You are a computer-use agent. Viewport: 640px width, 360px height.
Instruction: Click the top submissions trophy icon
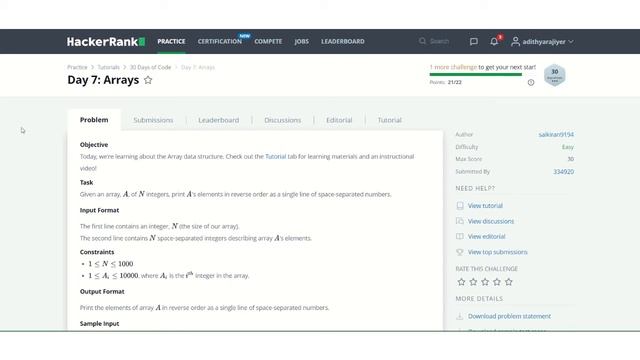point(460,252)
